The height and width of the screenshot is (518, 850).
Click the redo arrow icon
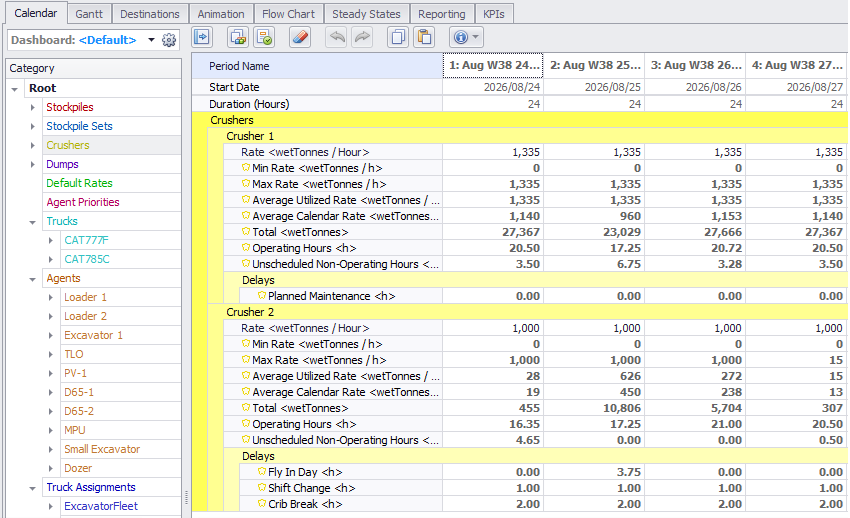(x=361, y=37)
